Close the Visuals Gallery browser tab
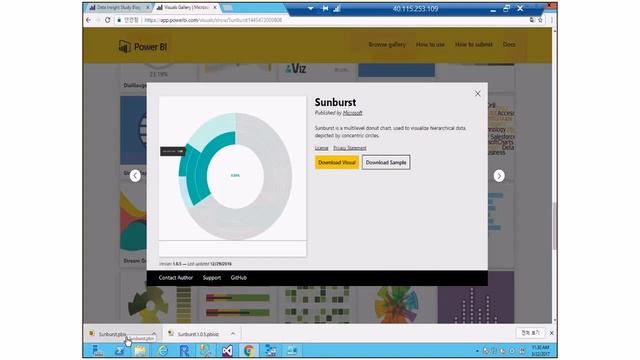The image size is (640, 360). coord(214,8)
